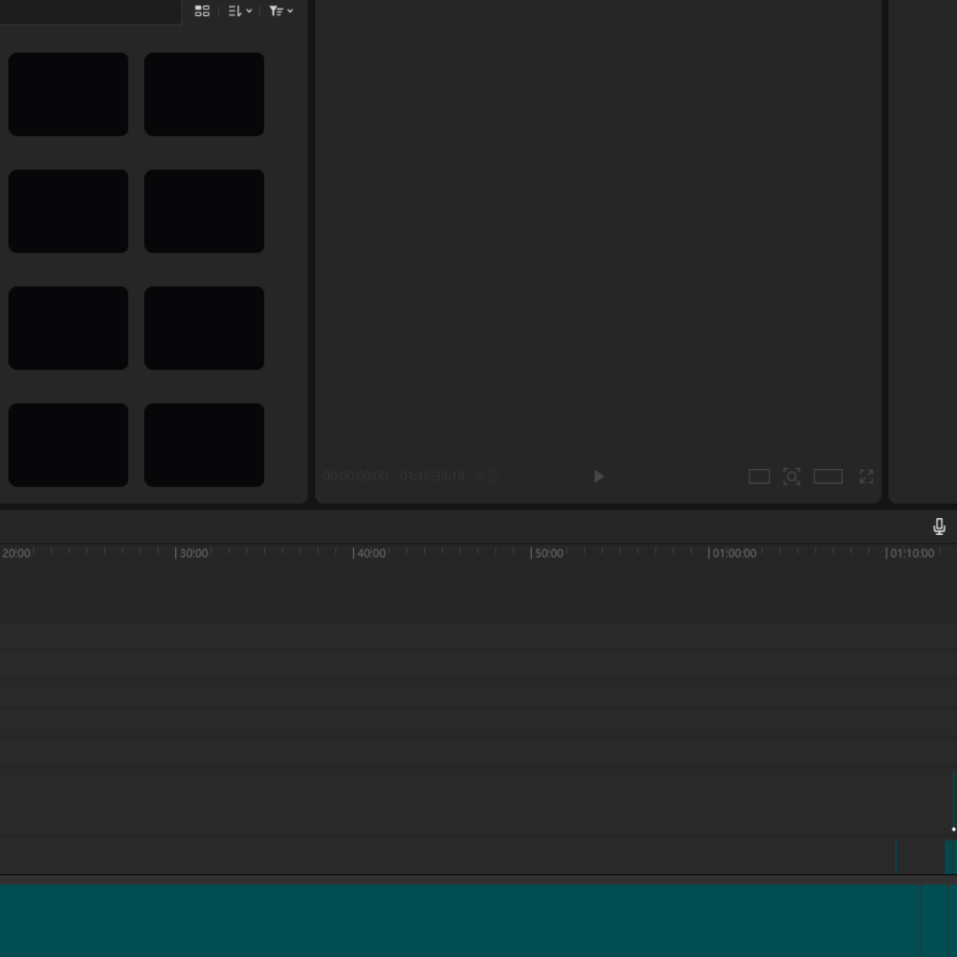Select the second thumbnail in top row
957x957 pixels.
click(204, 94)
